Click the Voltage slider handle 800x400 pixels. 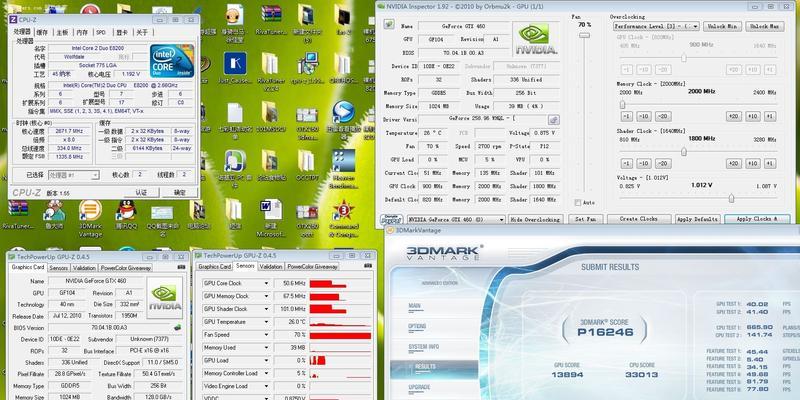(732, 198)
